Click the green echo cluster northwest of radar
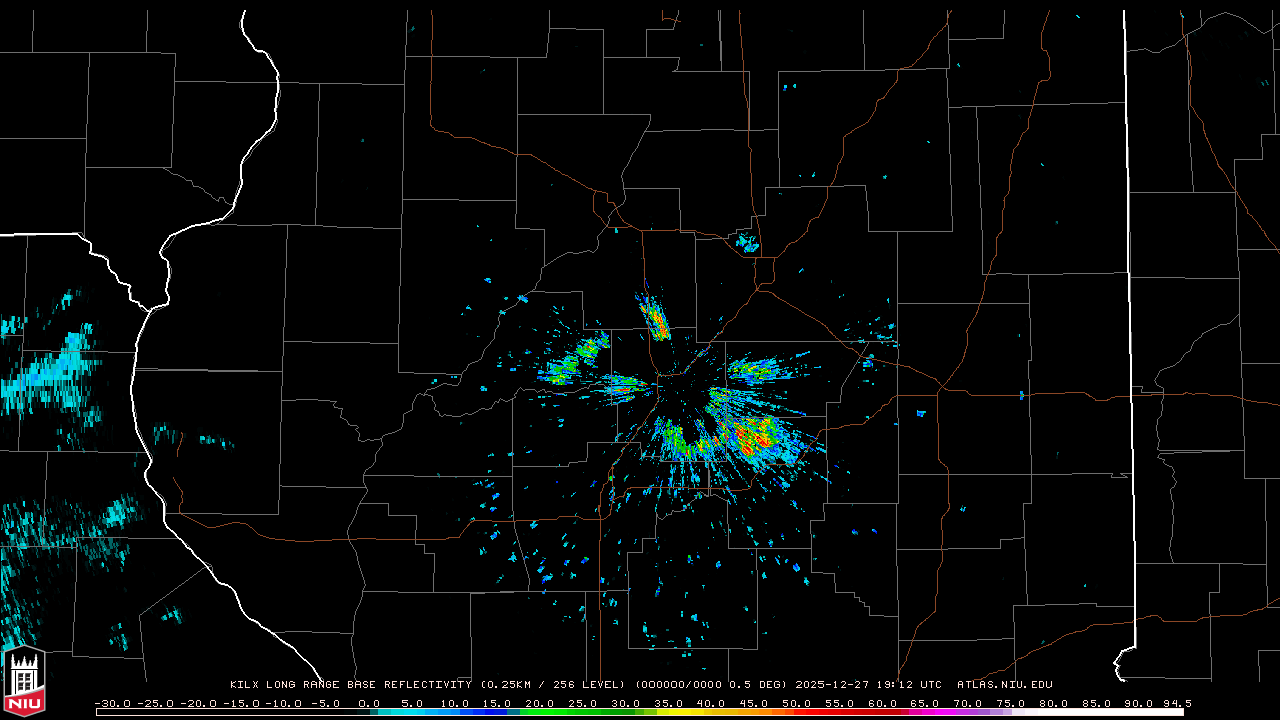Image resolution: width=1280 pixels, height=720 pixels. [x=574, y=360]
